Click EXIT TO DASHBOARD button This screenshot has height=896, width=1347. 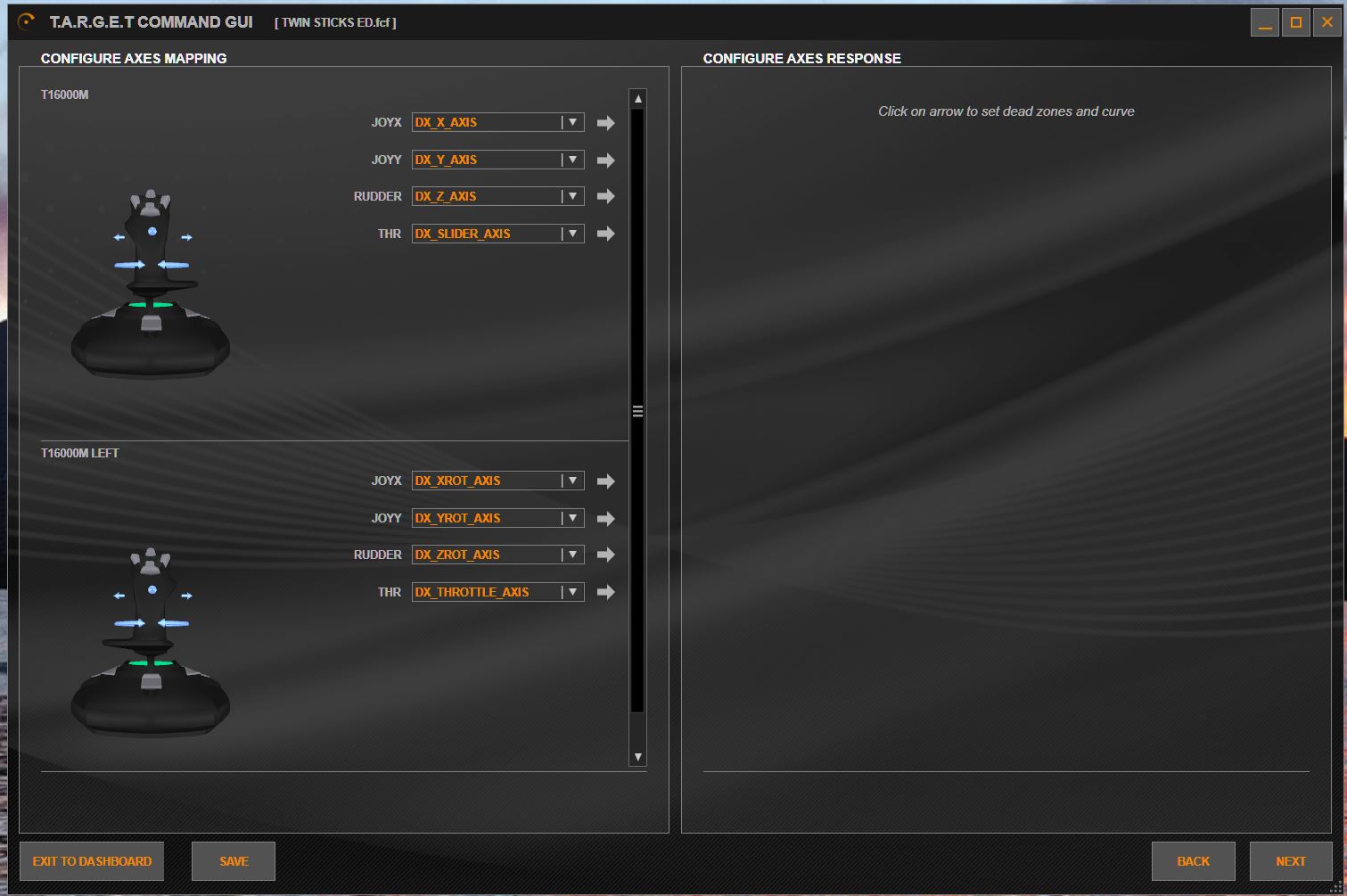coord(92,861)
